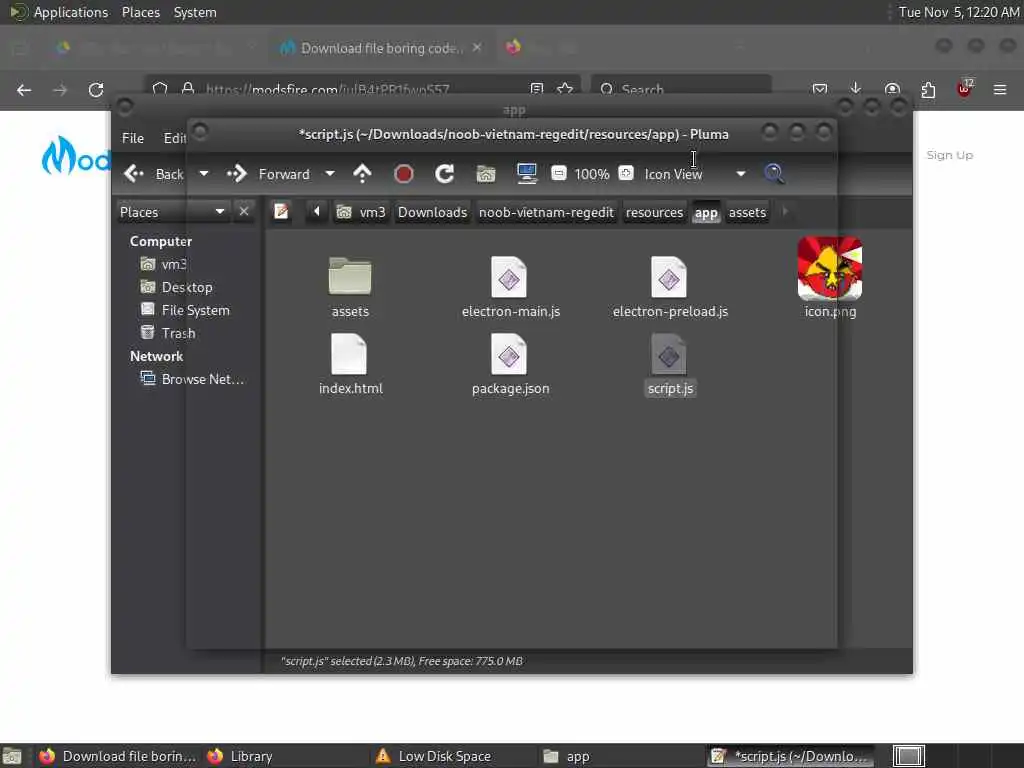Image resolution: width=1024 pixels, height=768 pixels.
Task: Jump to noob-vietnam-regedit path segment
Action: coord(546,212)
